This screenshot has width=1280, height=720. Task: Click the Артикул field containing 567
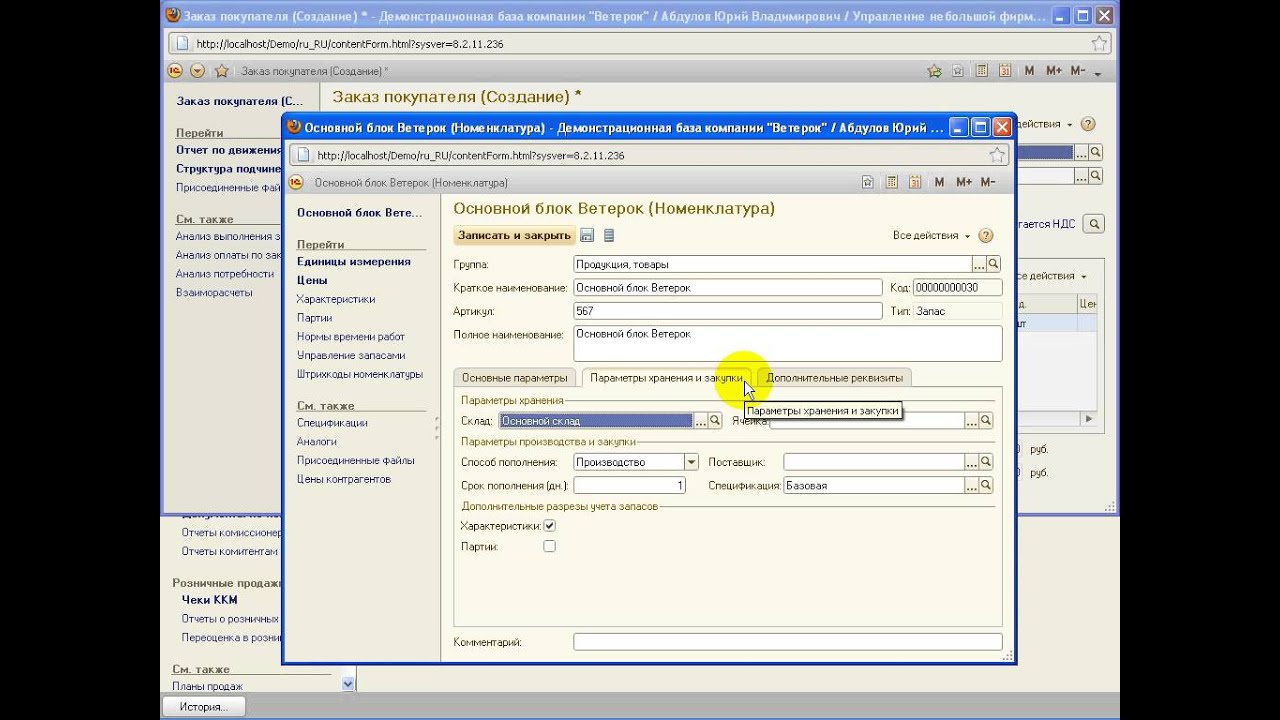click(728, 311)
